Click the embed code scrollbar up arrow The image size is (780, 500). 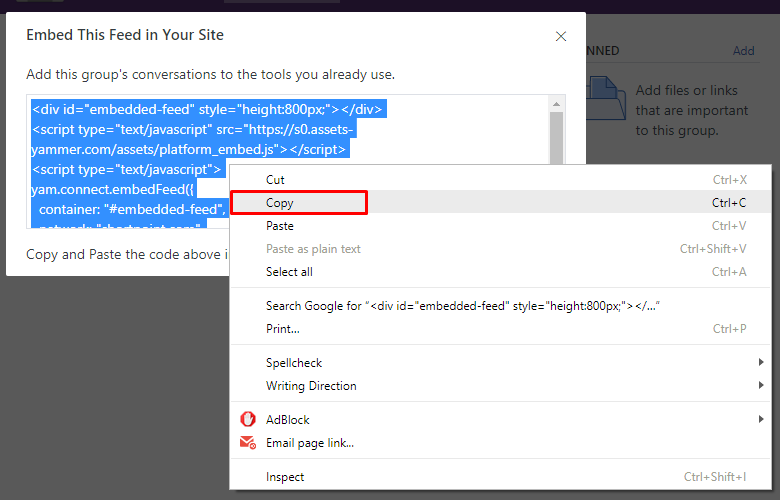(556, 104)
